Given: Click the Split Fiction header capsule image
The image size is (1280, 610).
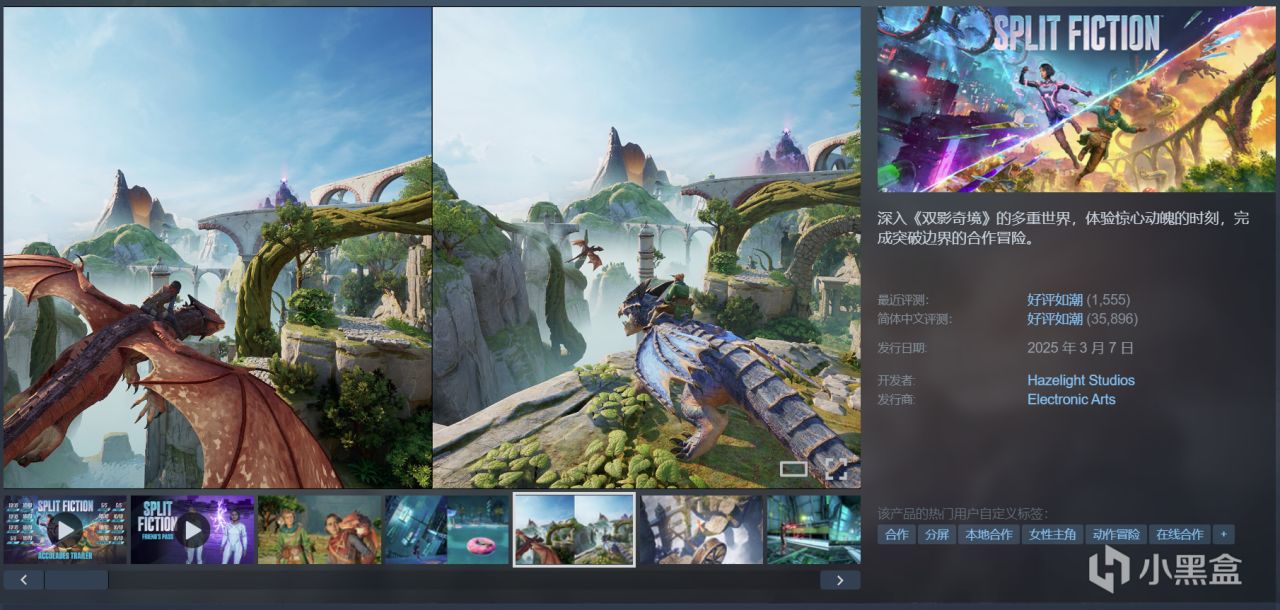Looking at the screenshot, I should 1076,100.
